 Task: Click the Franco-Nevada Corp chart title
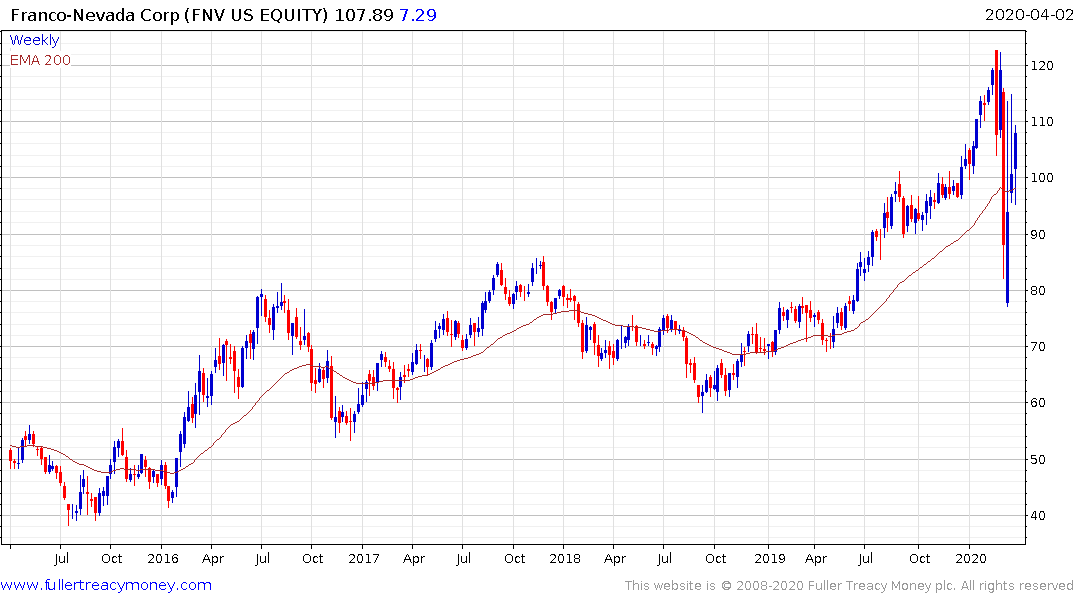170,15
